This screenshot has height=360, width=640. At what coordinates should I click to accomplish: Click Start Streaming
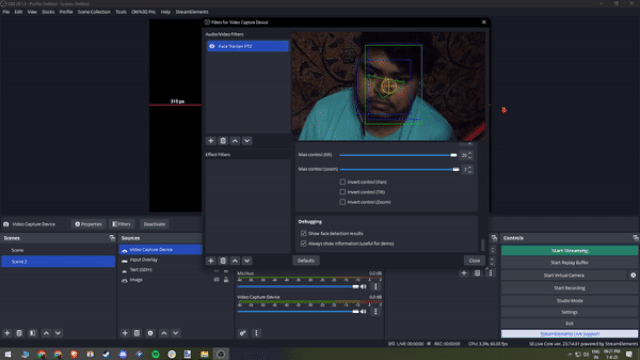[569, 251]
